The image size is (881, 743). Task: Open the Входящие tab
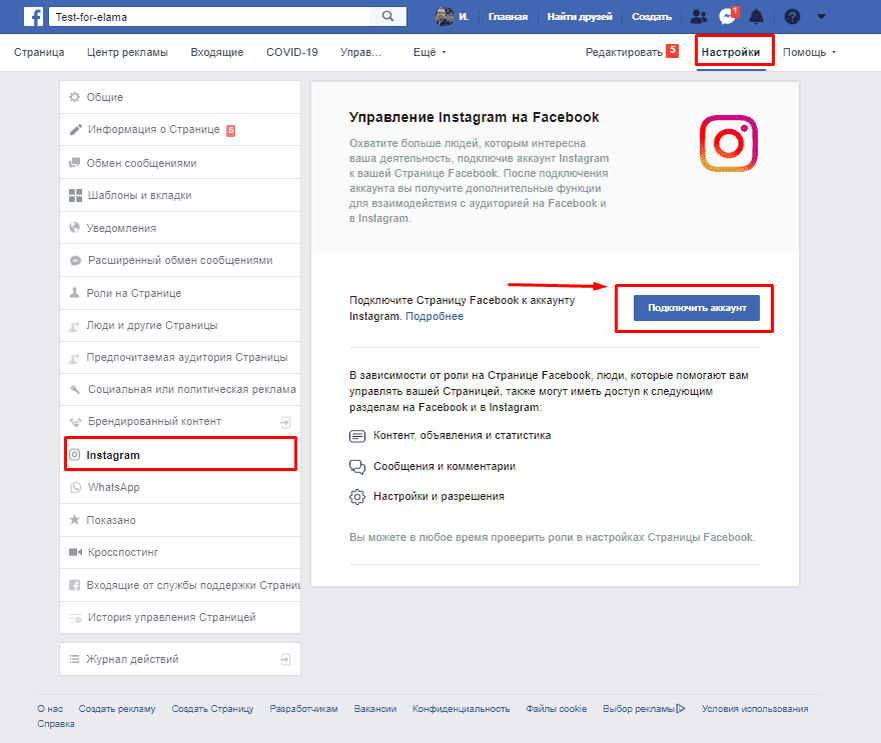pos(217,52)
